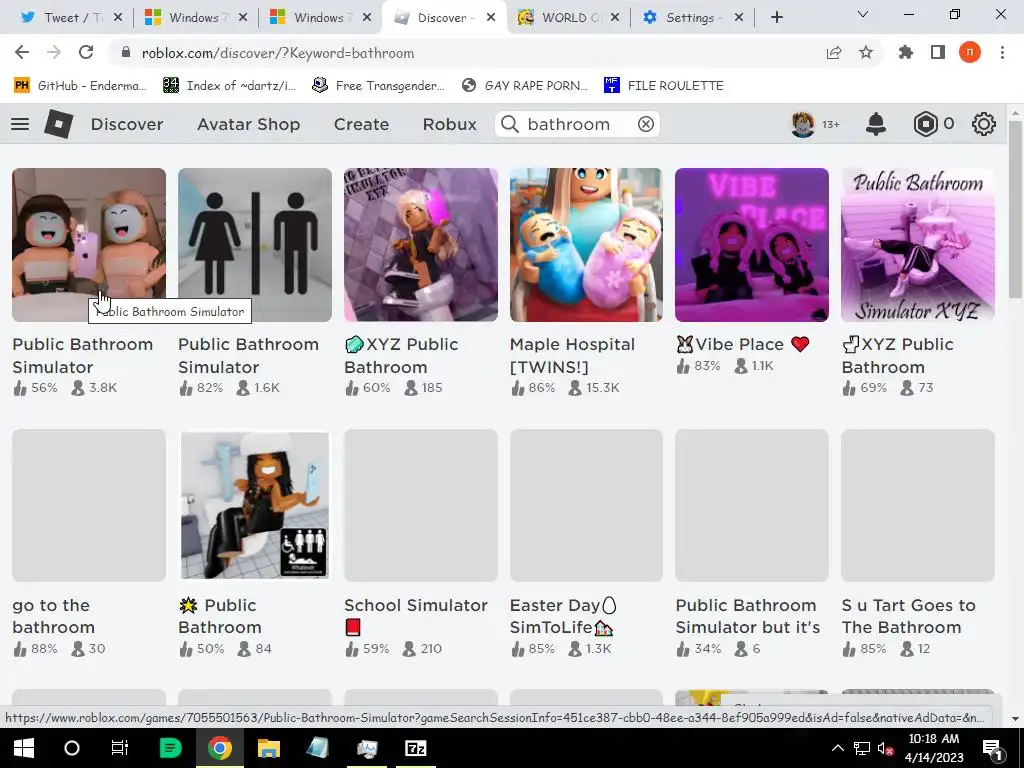Open Task View on the taskbar

pos(120,748)
